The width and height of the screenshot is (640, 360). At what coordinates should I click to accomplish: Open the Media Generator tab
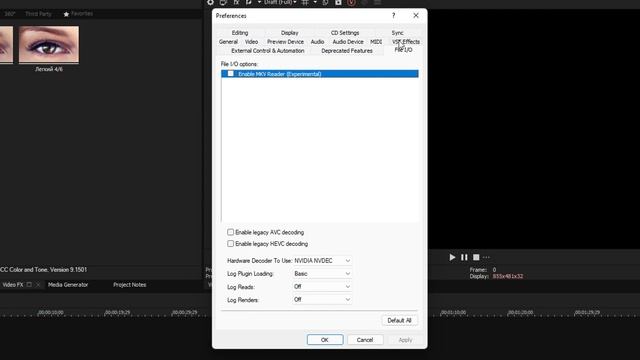[68, 284]
